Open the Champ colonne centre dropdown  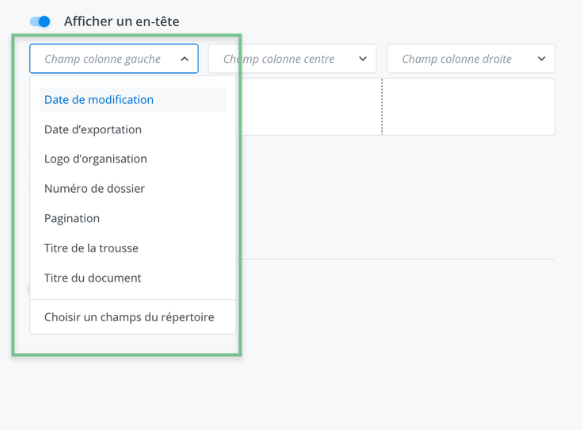pos(292,59)
